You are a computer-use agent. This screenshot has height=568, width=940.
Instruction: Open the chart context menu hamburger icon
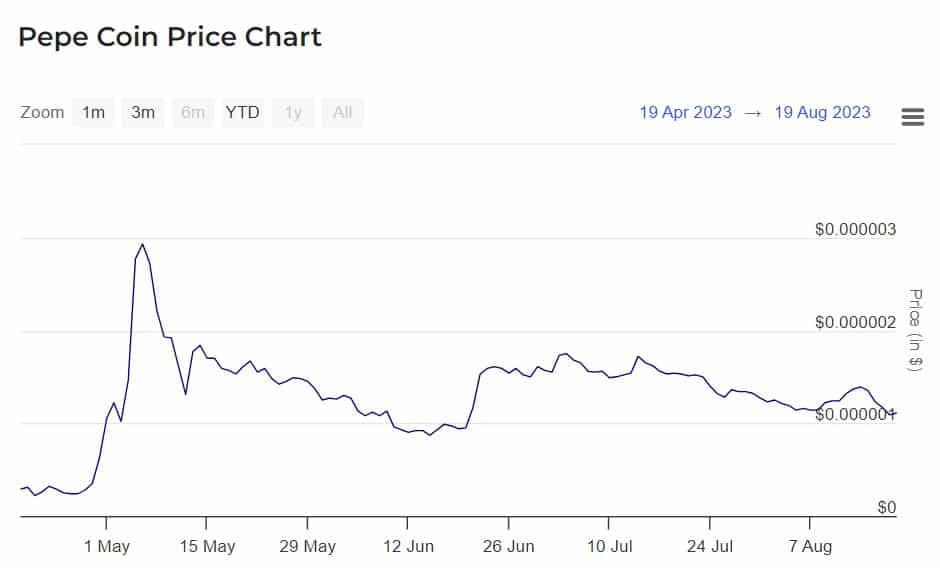point(912,116)
